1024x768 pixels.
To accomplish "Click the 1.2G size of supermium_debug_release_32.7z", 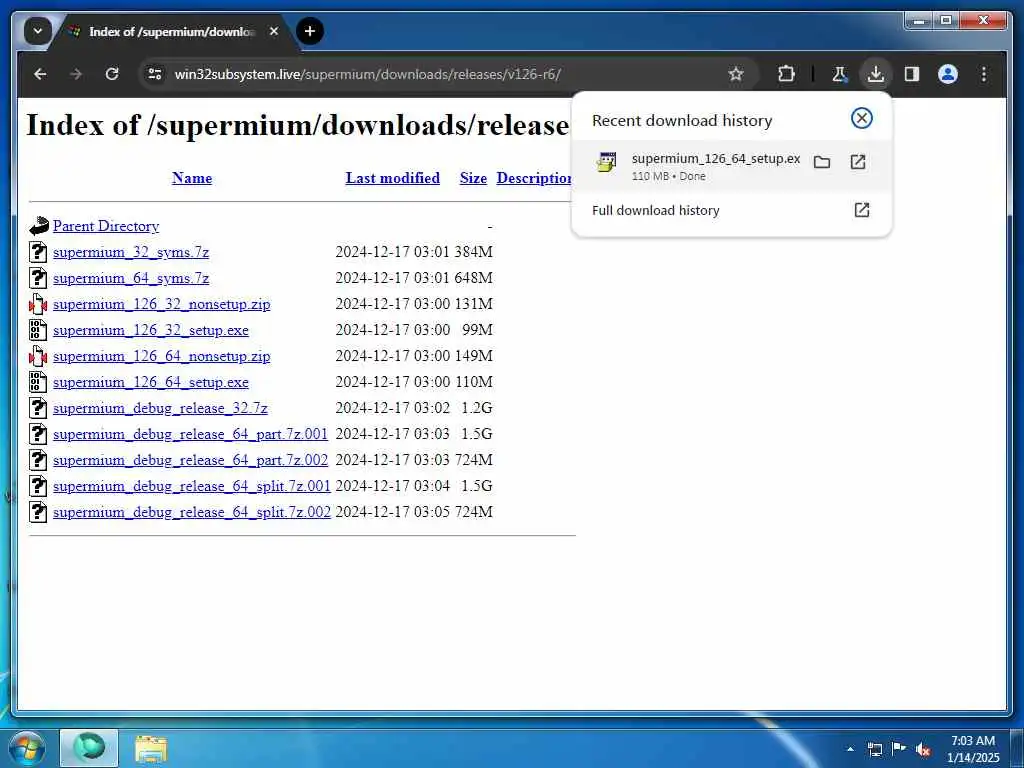I will [x=477, y=408].
